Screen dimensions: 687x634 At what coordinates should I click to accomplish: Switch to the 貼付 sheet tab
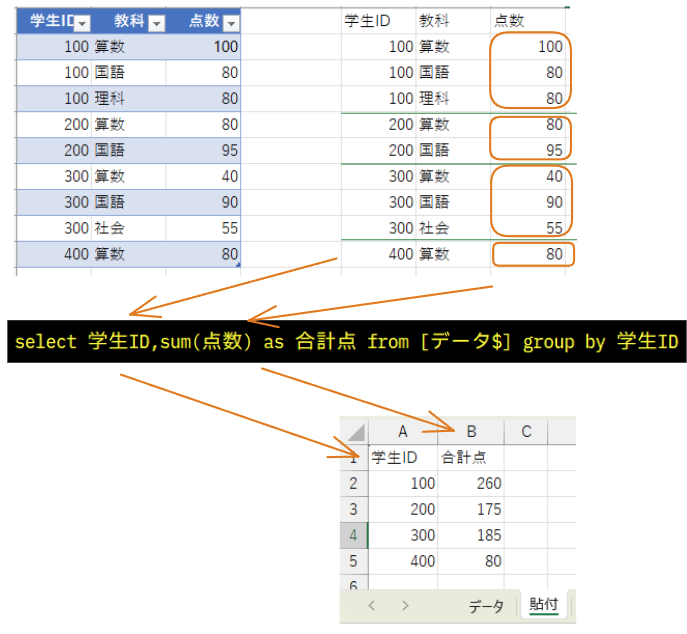click(544, 605)
